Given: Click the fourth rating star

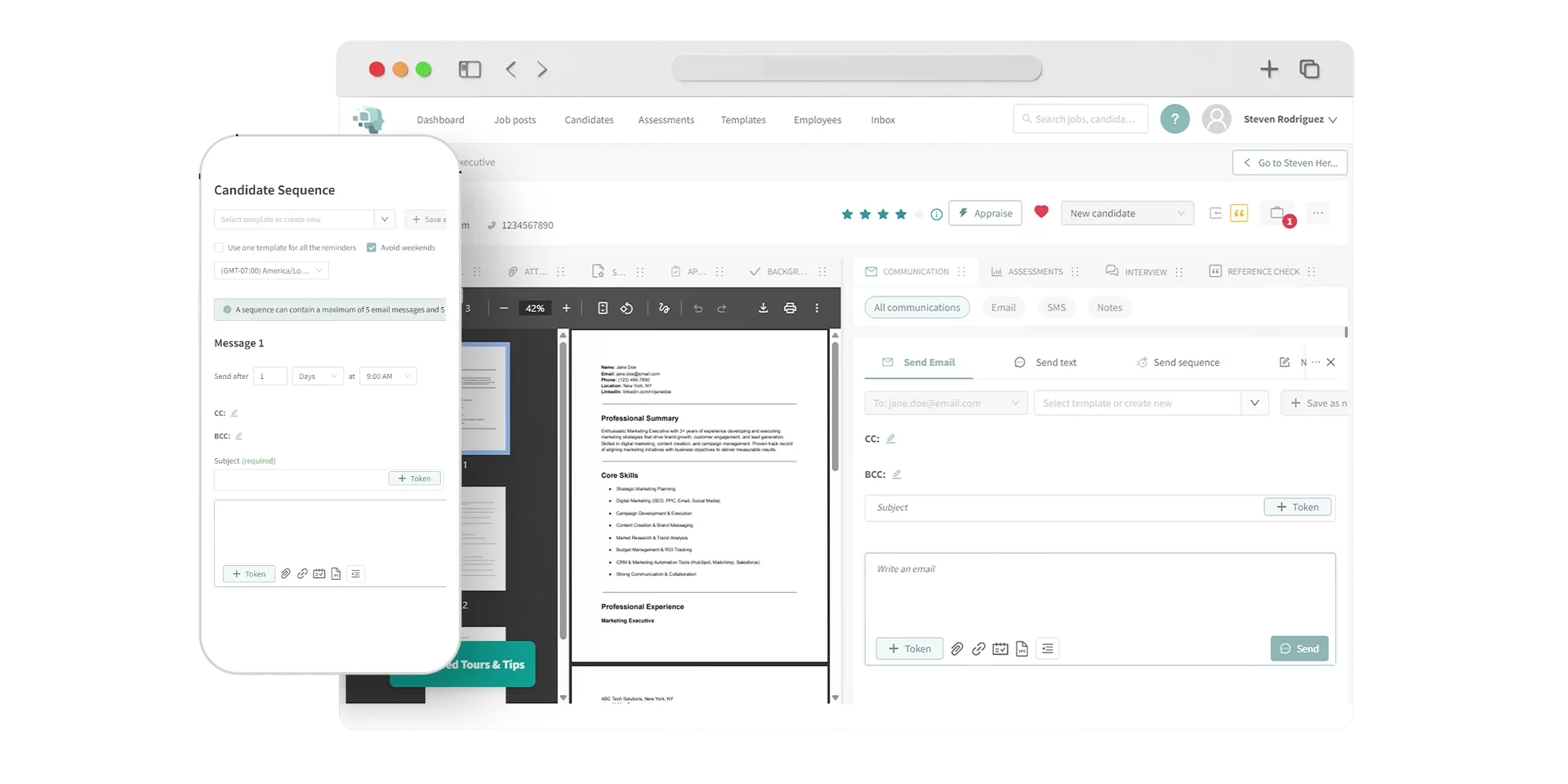Looking at the screenshot, I should click(x=901, y=214).
